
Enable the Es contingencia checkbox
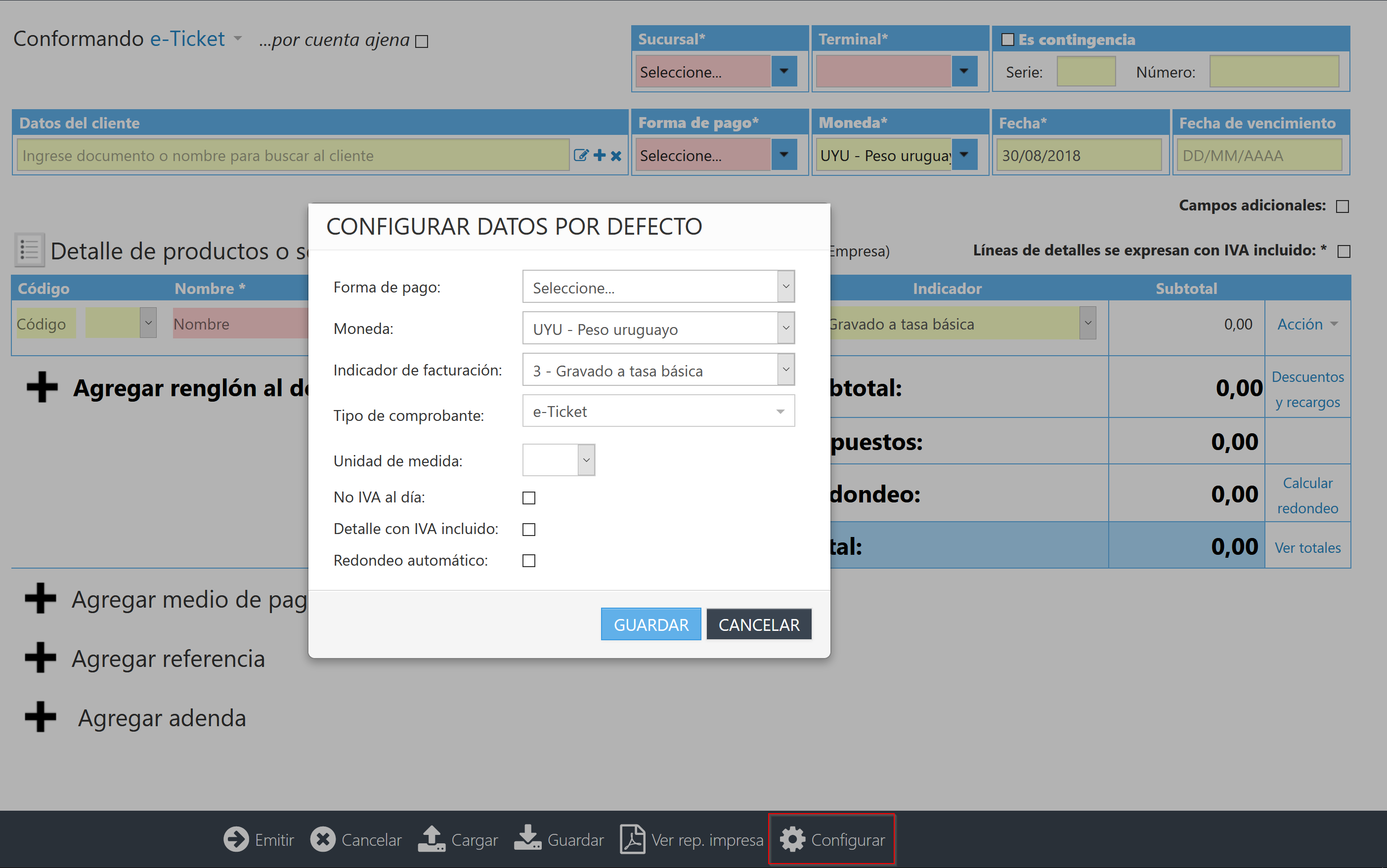[x=1008, y=39]
